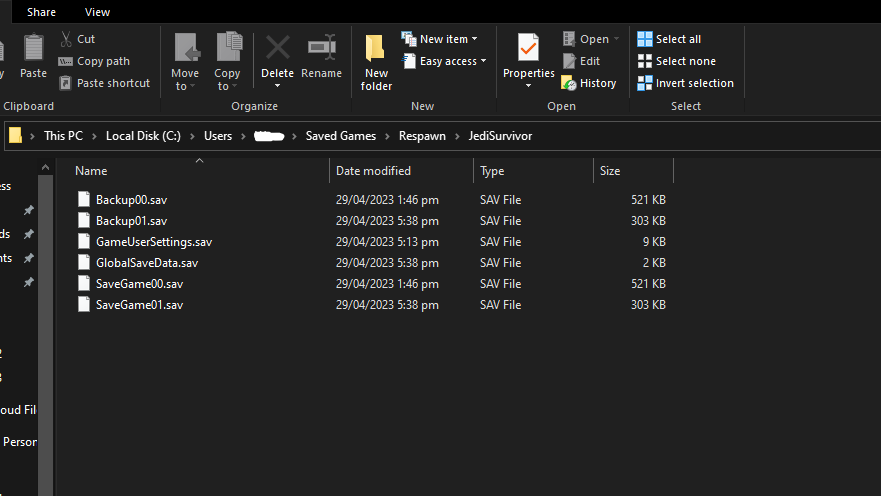The height and width of the screenshot is (496, 881).
Task: Click the Rename icon
Action: pos(322,47)
